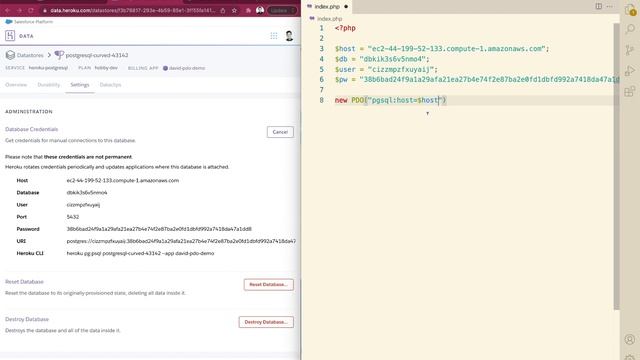Reload the Heroku data page

(31, 10)
